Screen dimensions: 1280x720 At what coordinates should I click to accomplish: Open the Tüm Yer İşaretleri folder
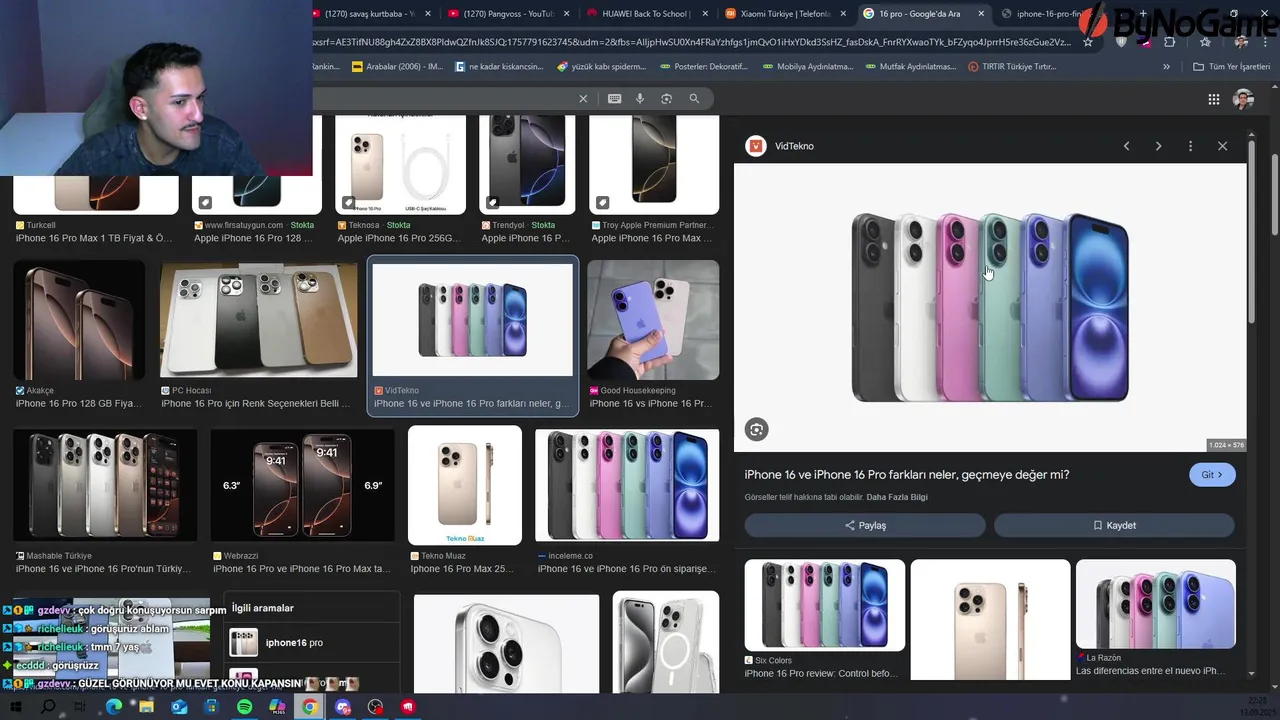[1231, 67]
